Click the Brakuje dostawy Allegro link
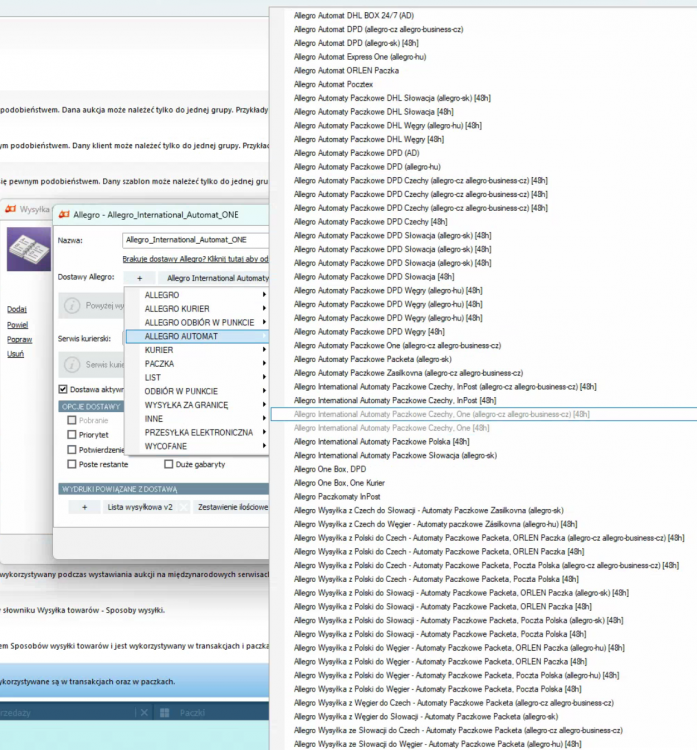 [x=195, y=259]
